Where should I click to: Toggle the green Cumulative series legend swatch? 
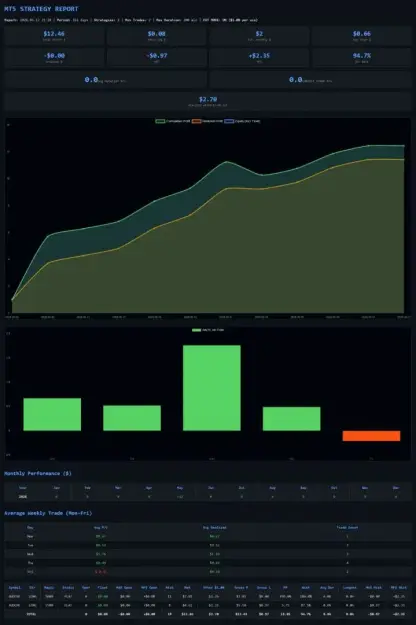click(160, 121)
